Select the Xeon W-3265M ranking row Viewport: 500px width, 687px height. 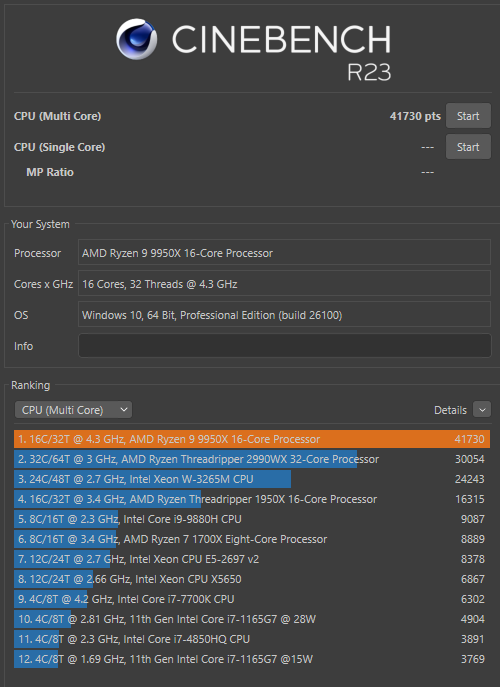point(252,479)
